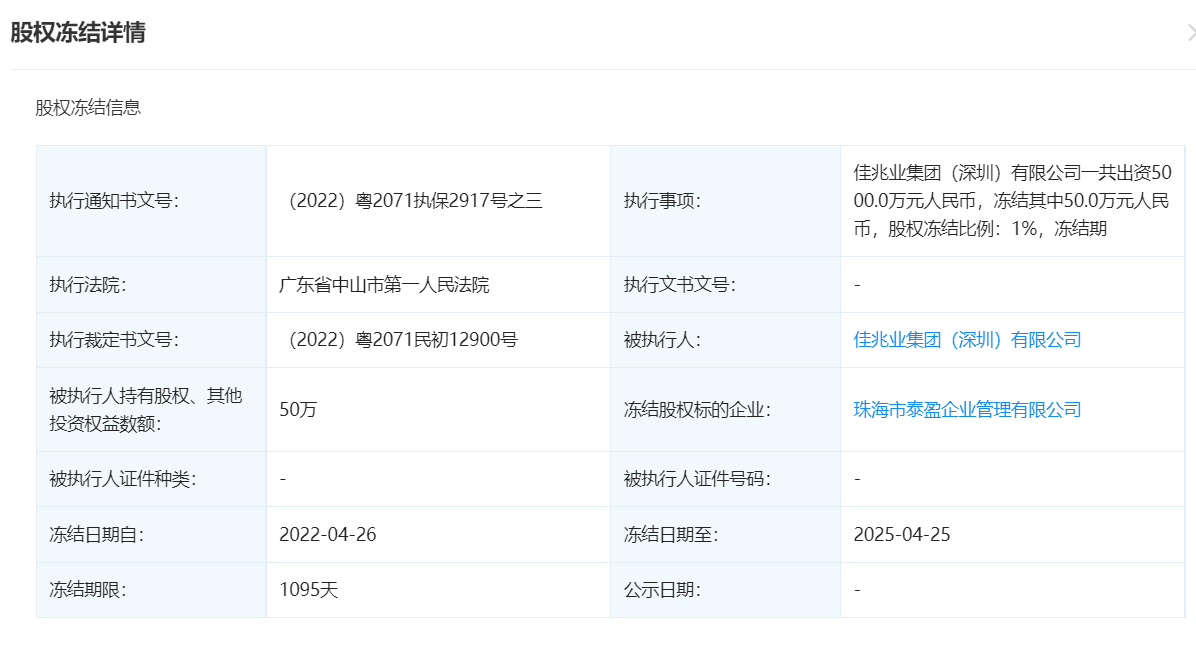Click the 公示日期 label cell
Viewport: 1196px width, 654px height.
coord(662,590)
